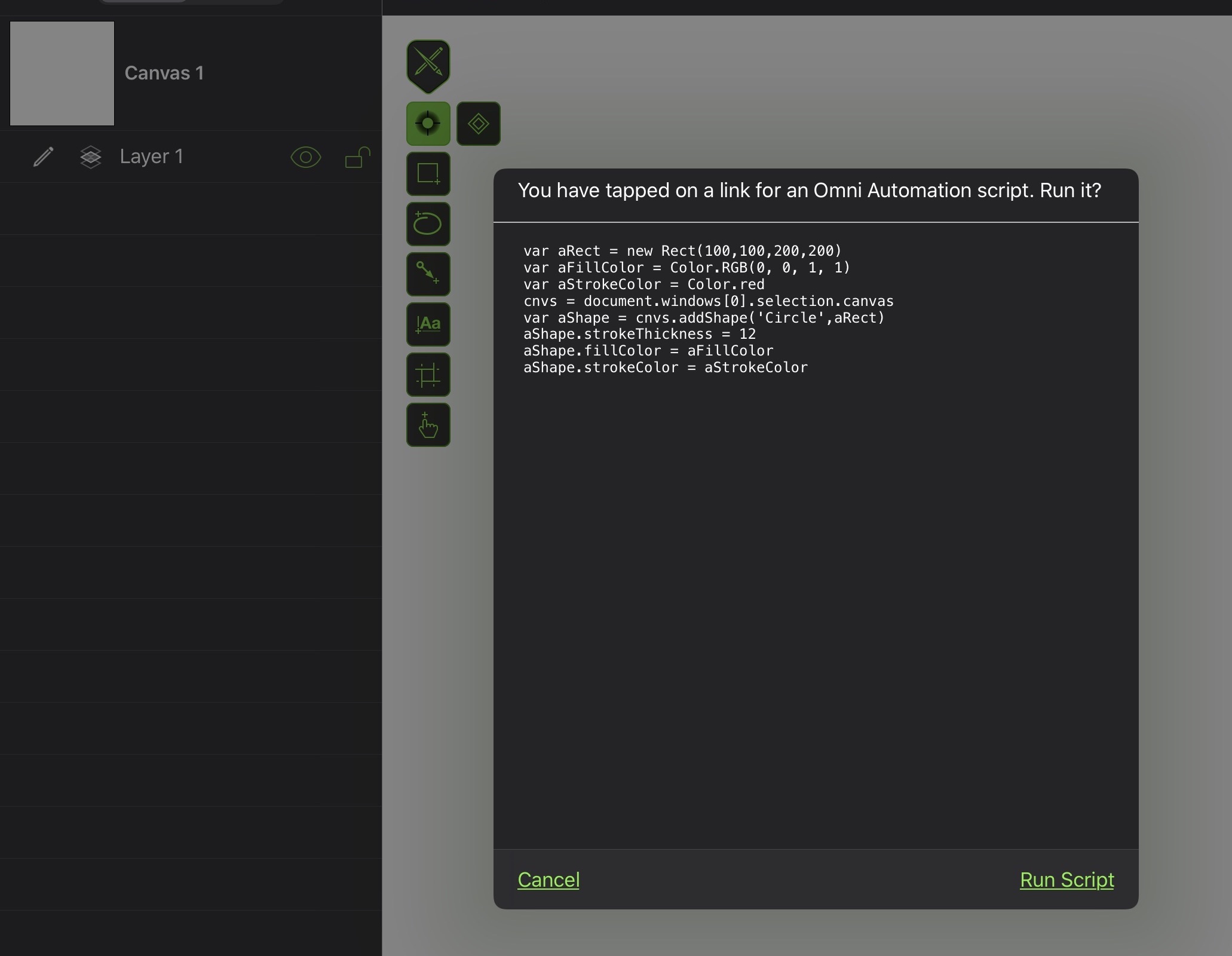Click the "addShape('Circle',aRect)" code line

704,318
